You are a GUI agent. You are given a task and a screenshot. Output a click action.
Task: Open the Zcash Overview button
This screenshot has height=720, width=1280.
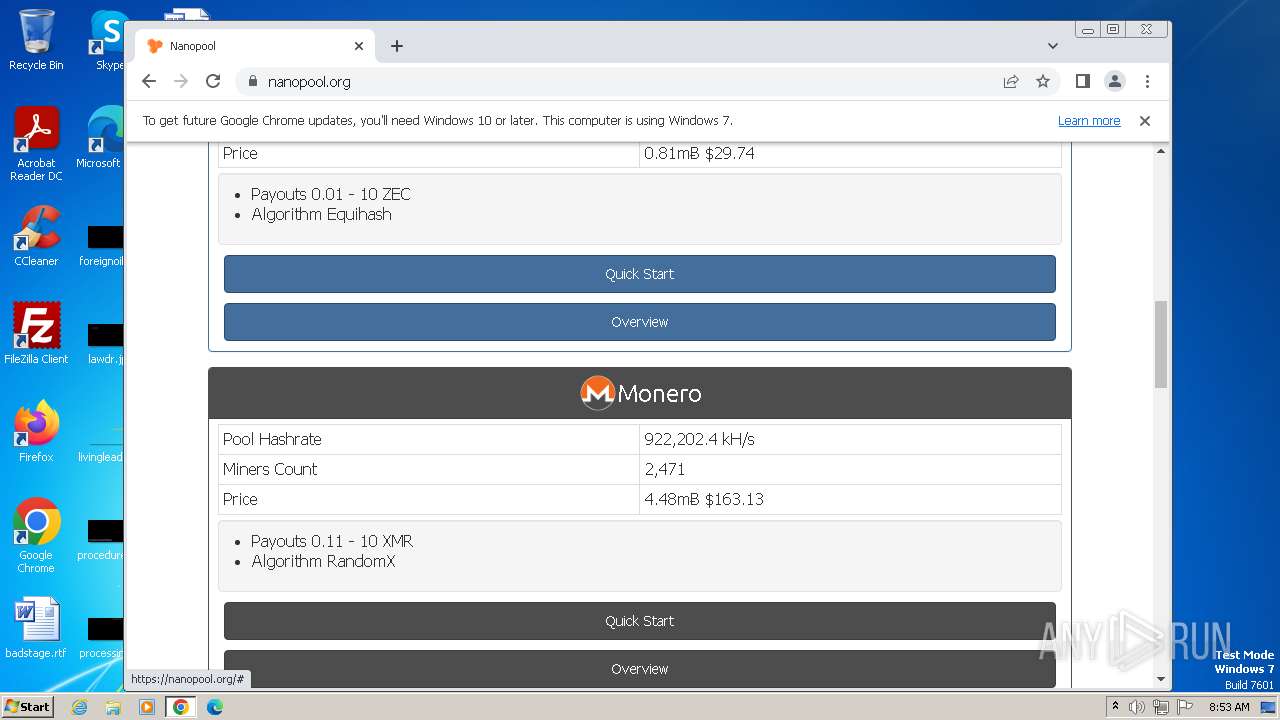(640, 322)
